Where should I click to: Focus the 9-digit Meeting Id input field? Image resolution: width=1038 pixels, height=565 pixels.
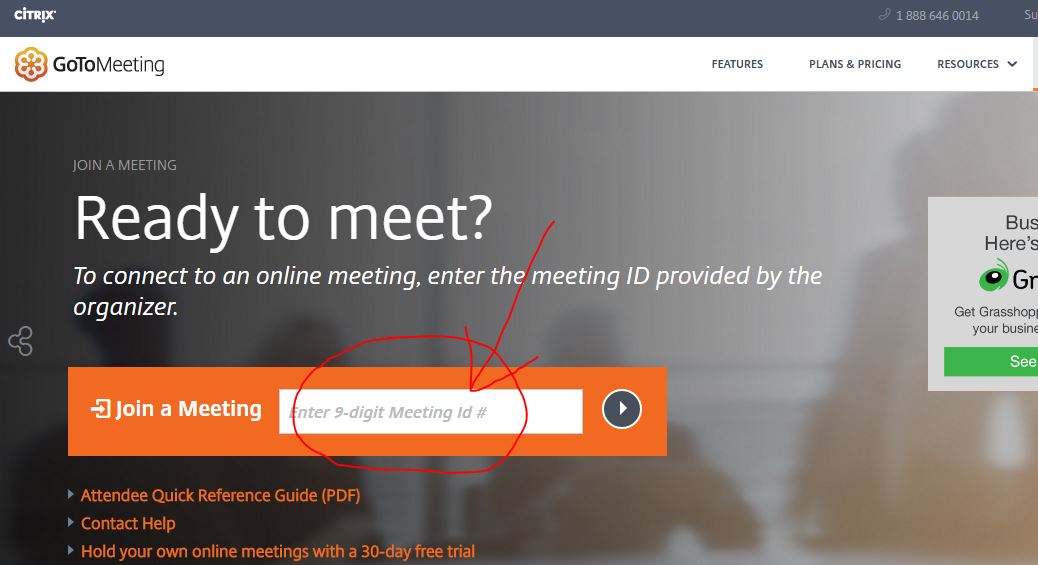pyautogui.click(x=431, y=411)
